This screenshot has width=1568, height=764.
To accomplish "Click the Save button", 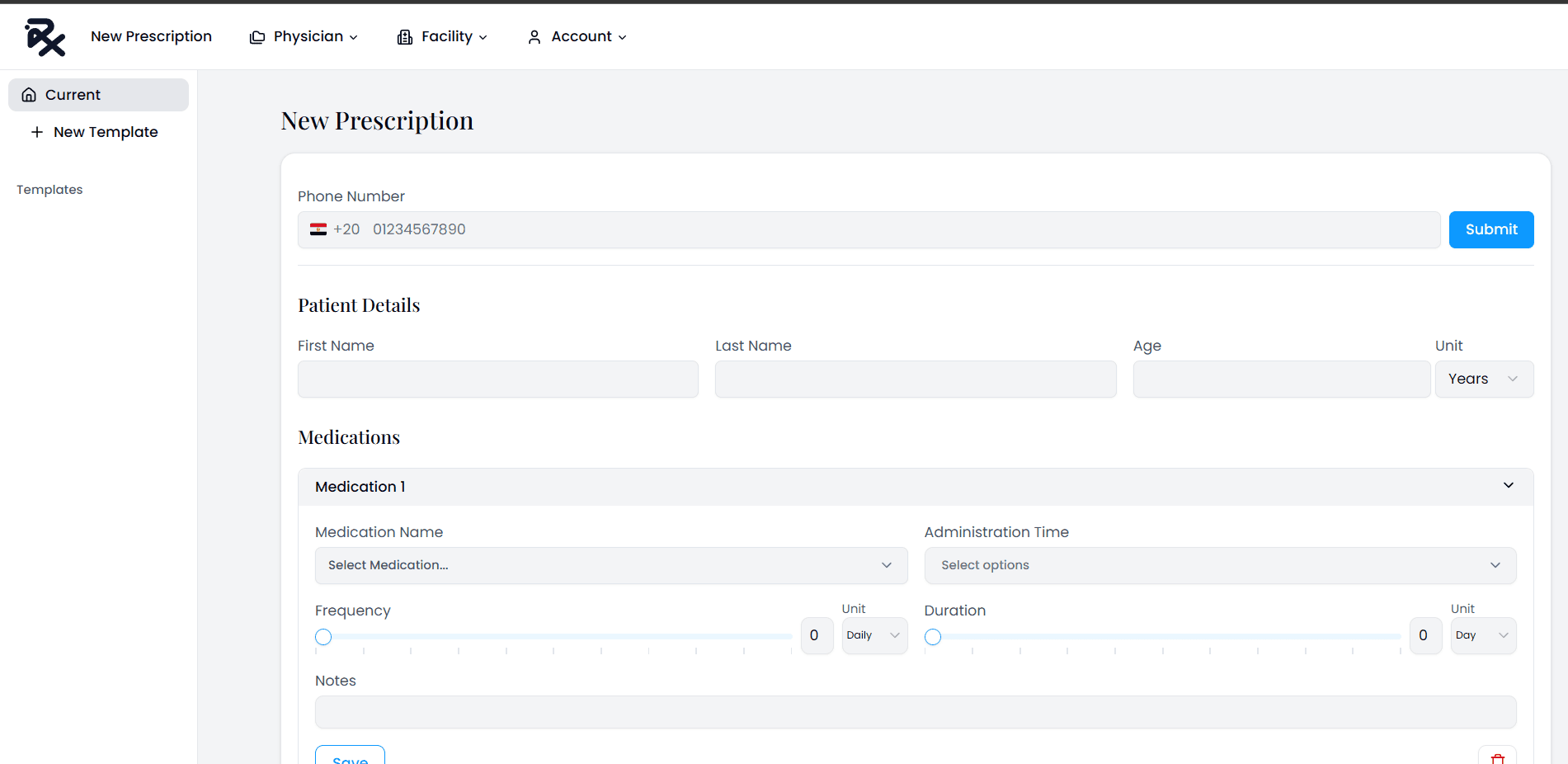I will [350, 757].
